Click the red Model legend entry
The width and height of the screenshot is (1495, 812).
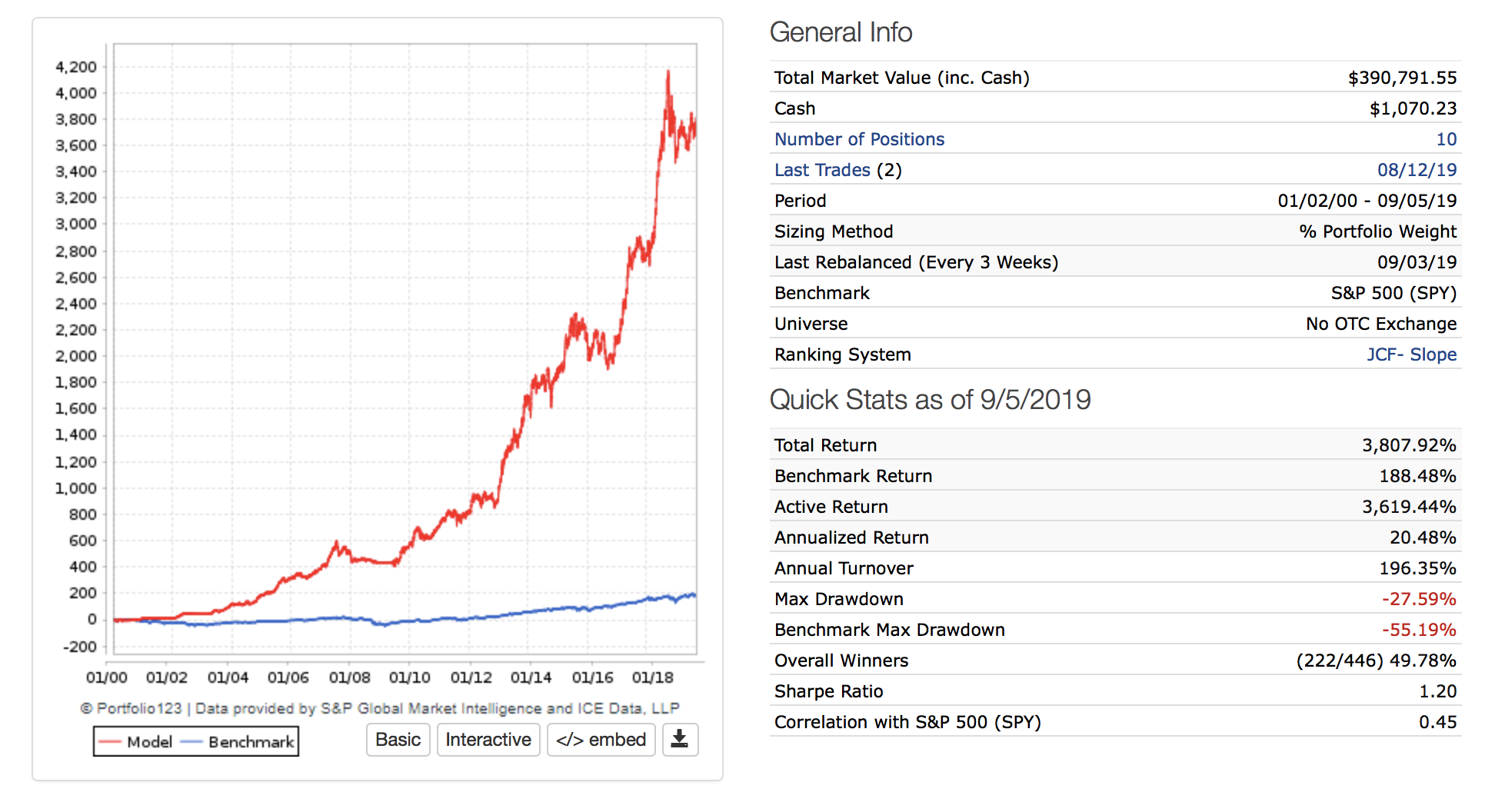click(x=136, y=742)
